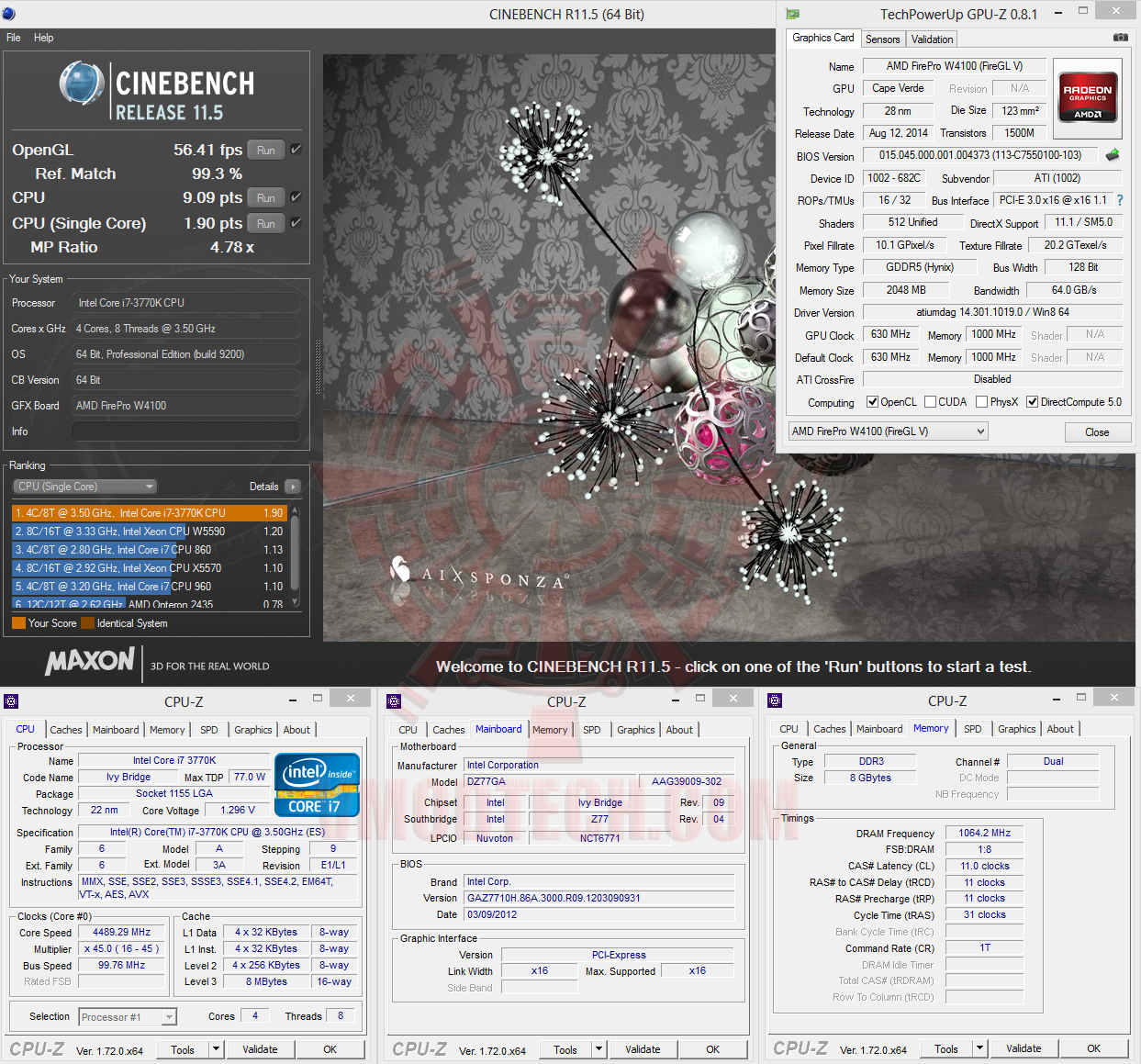Click the 'Cape Verde' GPU field
Image resolution: width=1141 pixels, height=1064 pixels.
[898, 88]
